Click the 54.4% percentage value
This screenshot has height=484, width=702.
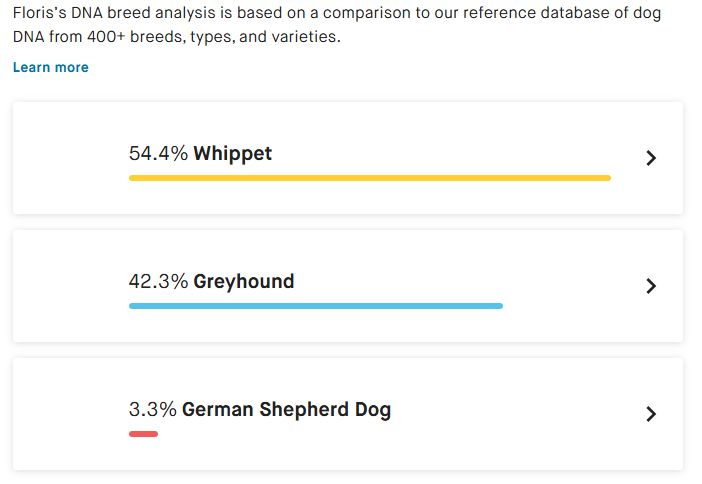click(158, 154)
